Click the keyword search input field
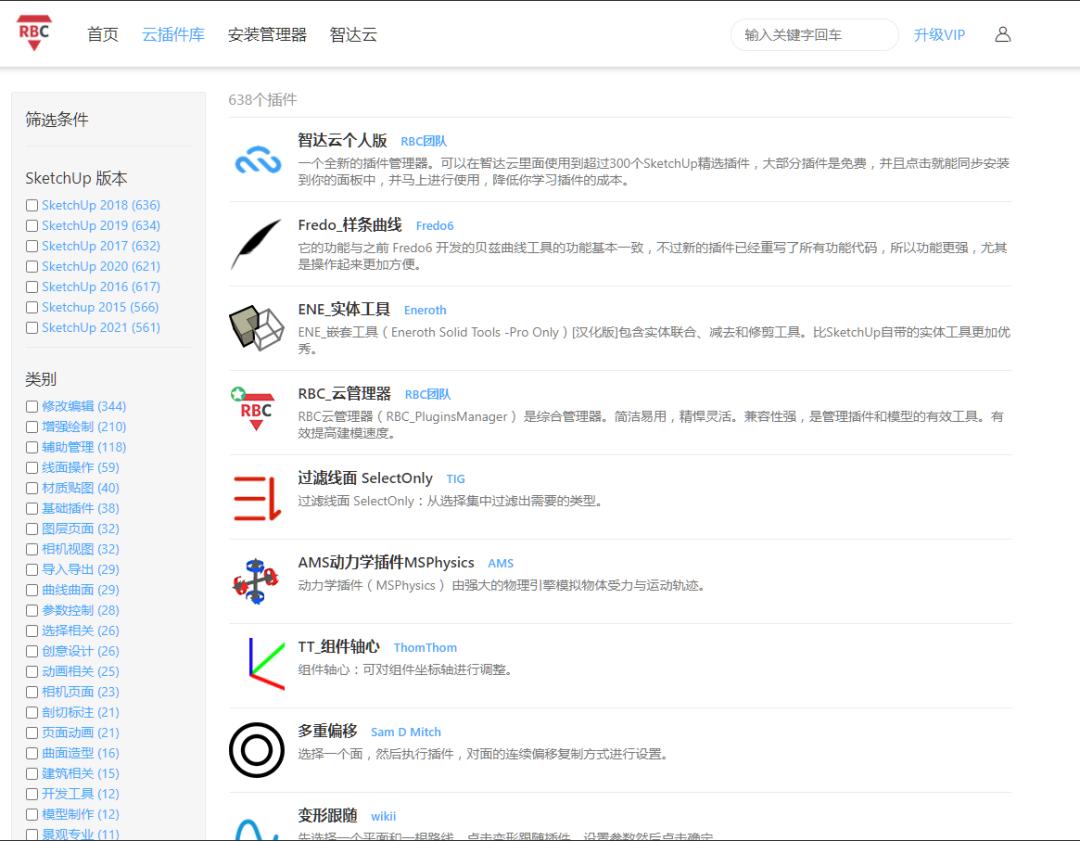Viewport: 1080px width, 841px height. [814, 33]
